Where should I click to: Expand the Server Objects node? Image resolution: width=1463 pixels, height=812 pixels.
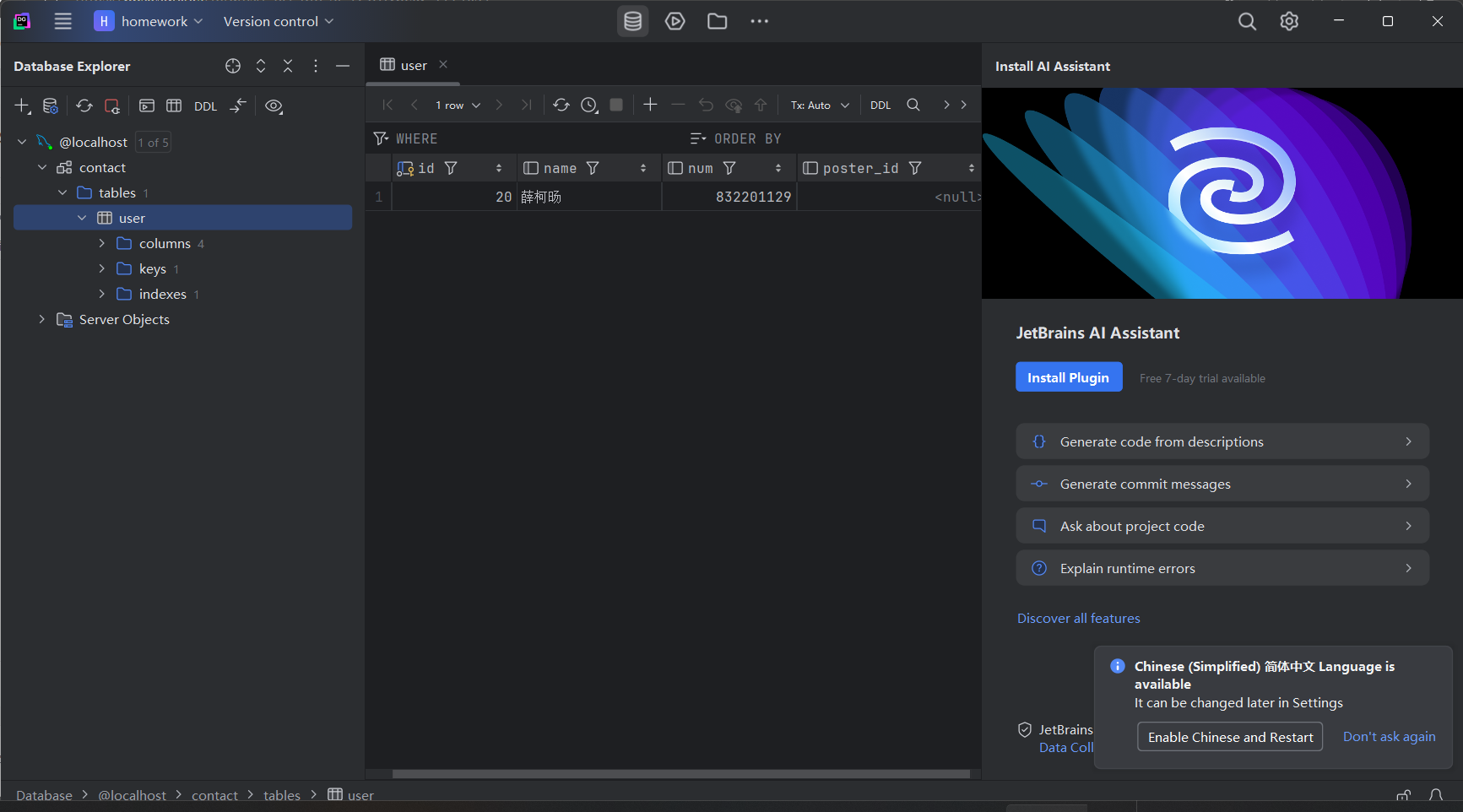click(41, 319)
